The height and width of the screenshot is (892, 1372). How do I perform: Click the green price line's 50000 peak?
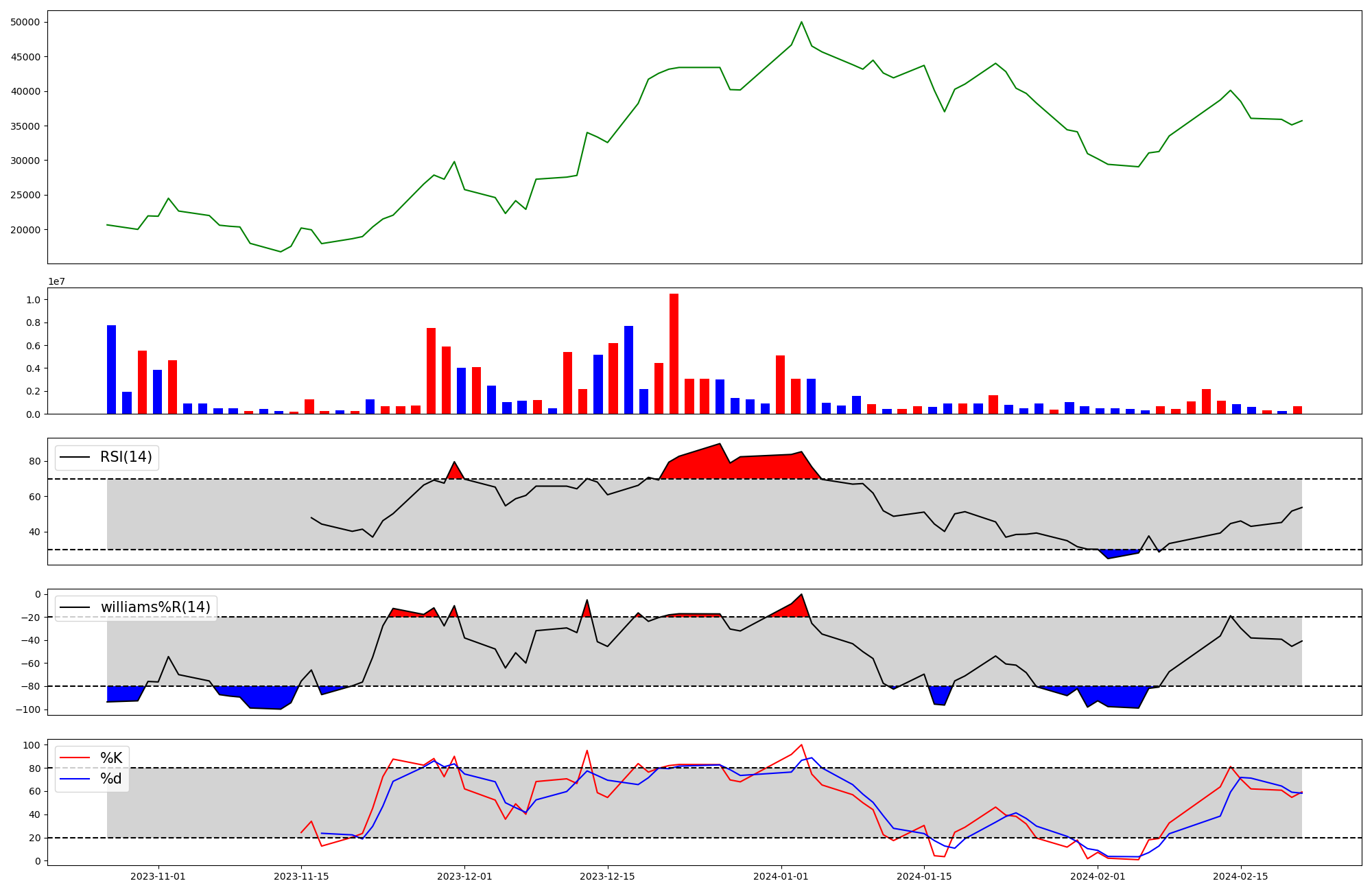[801, 22]
